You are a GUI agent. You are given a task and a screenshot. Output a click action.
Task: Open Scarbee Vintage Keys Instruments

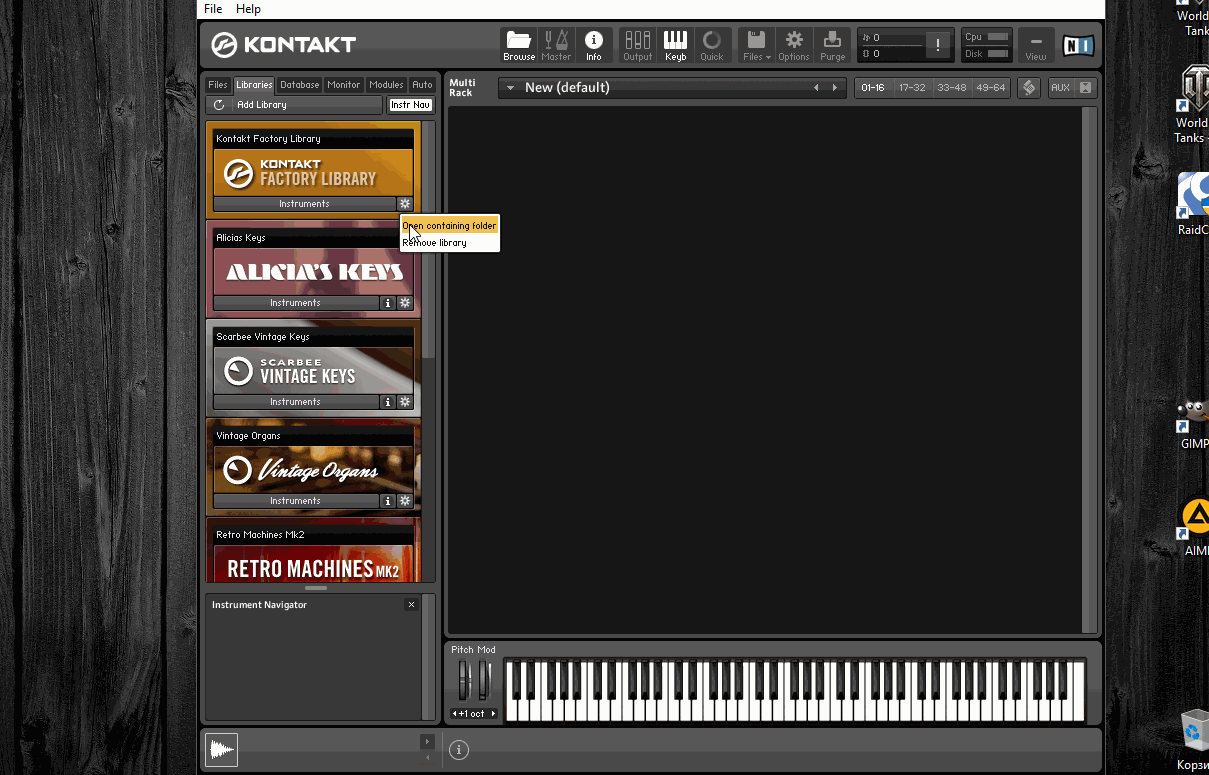[x=296, y=402]
